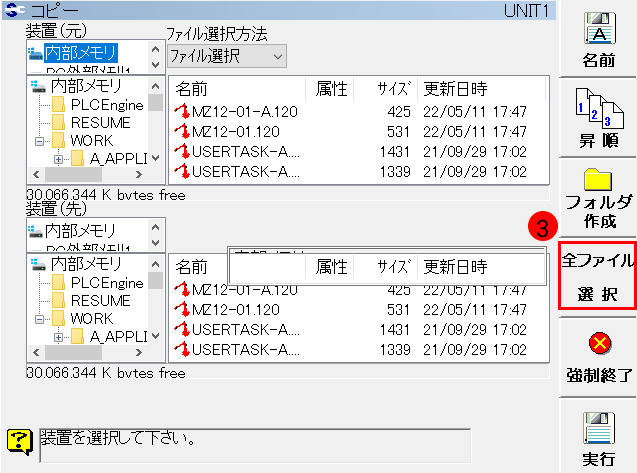Image resolution: width=637 pixels, height=473 pixels.
Task: Click source tree vertical scrollbar thumb
Action: (156, 102)
